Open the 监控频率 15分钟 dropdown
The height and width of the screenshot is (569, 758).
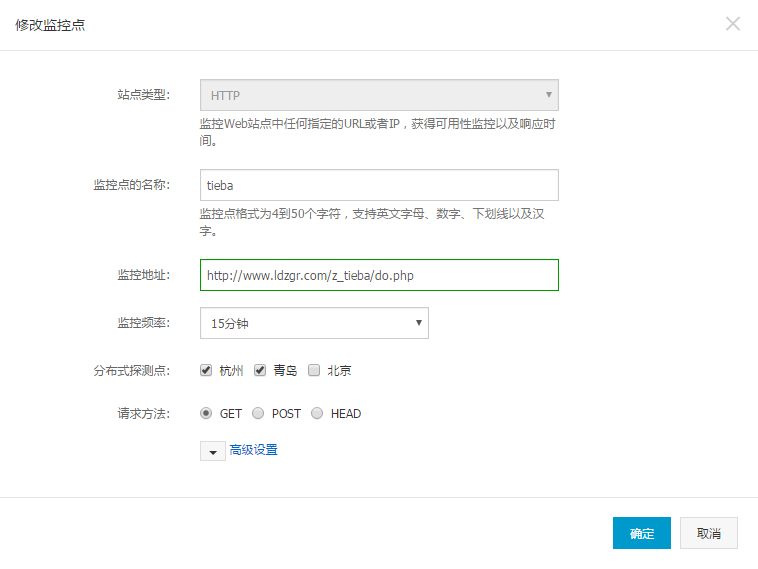point(314,323)
